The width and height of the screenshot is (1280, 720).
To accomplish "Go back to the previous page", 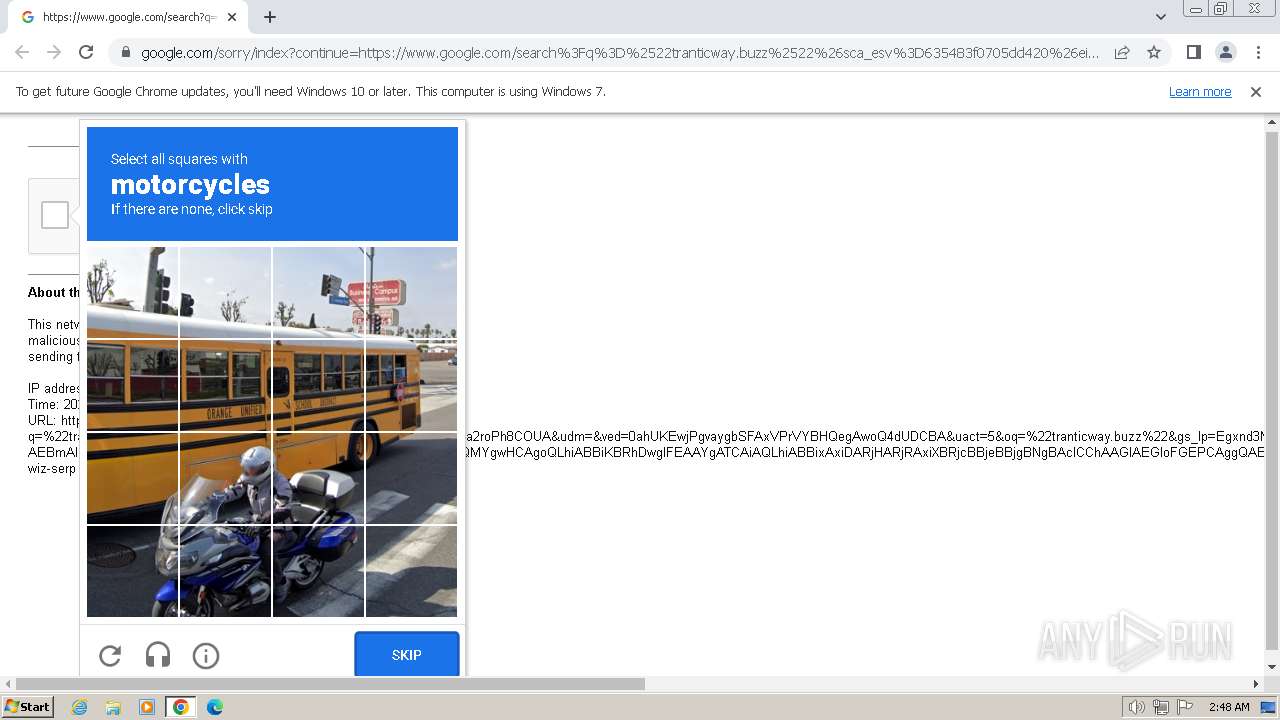I will tap(22, 52).
